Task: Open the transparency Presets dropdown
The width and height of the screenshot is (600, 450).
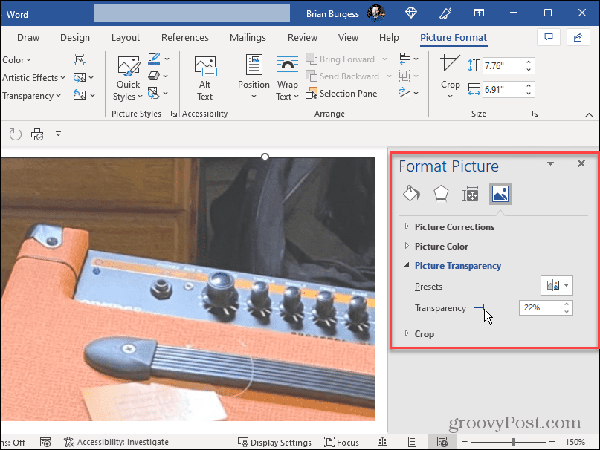Action: [556, 286]
